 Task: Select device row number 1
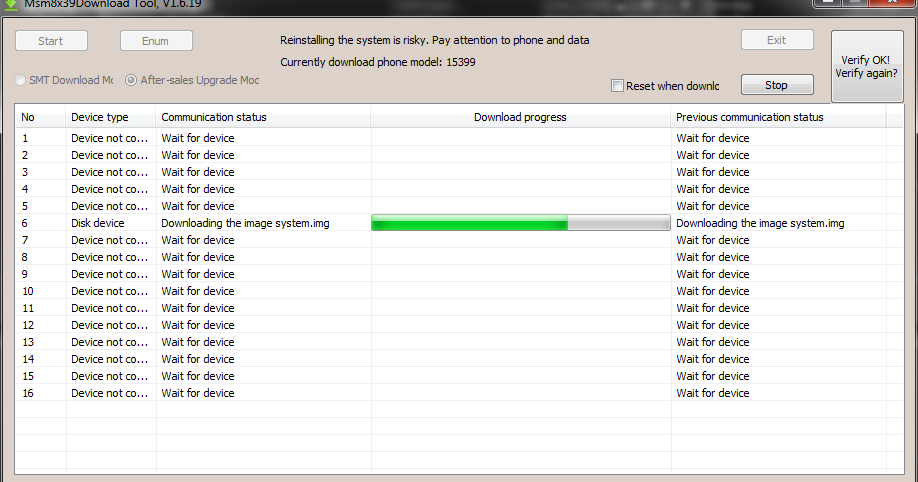pos(451,138)
